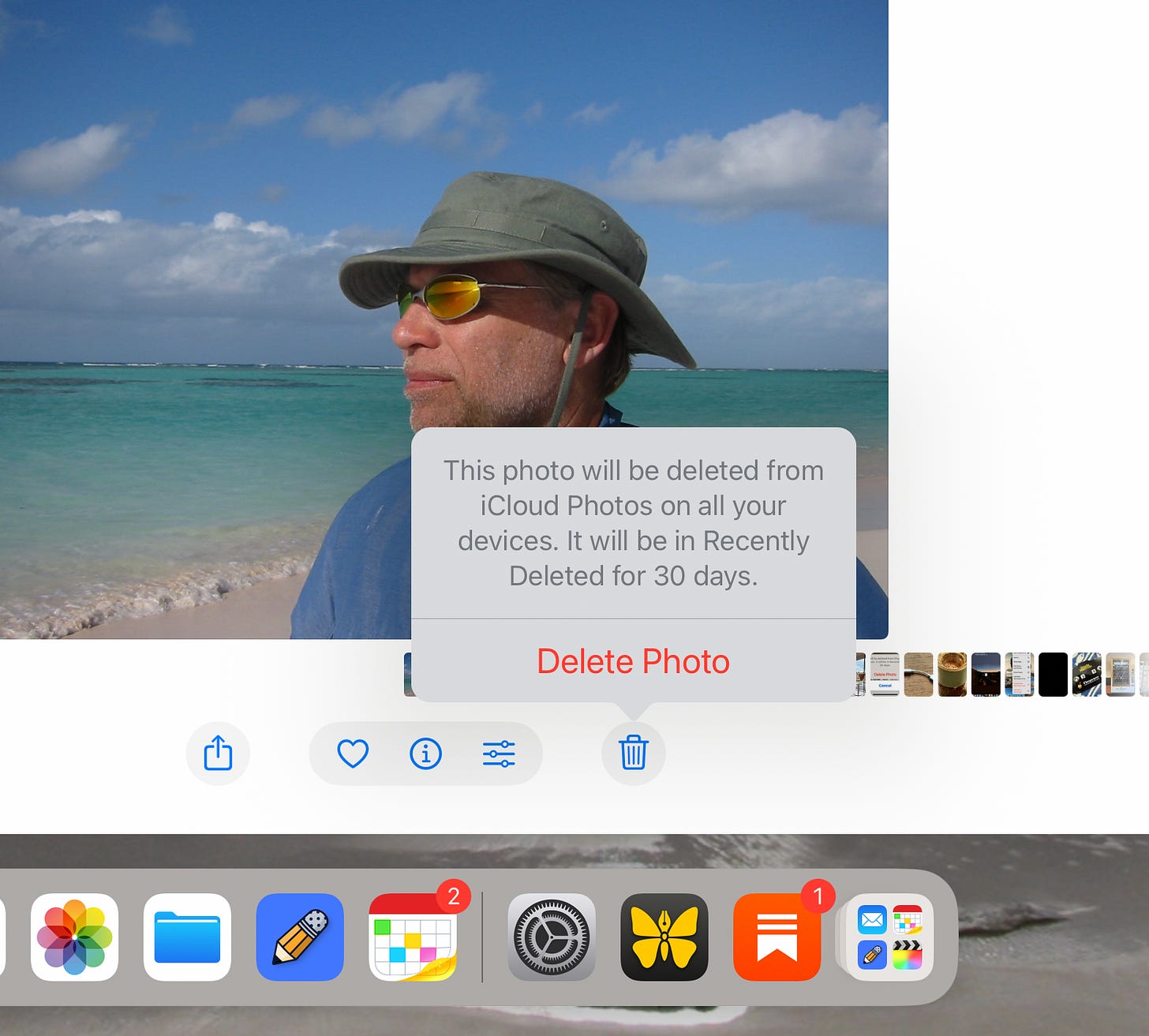1149x1036 pixels.
Task: Tap the trash can icon
Action: click(x=633, y=754)
